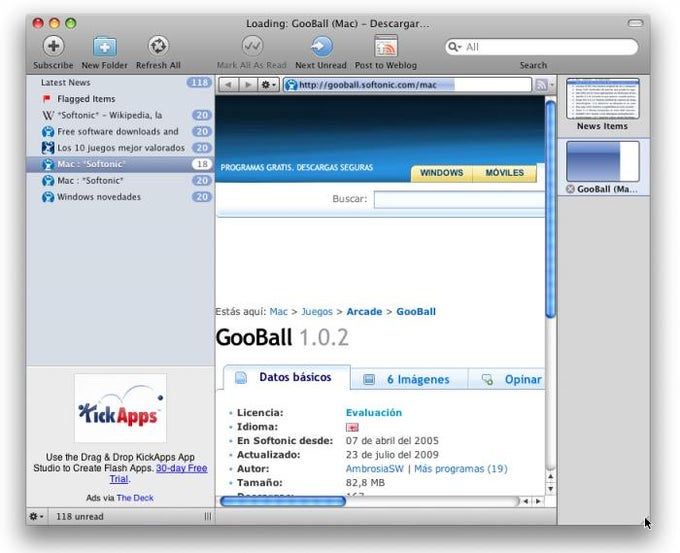This screenshot has width=680, height=553.
Task: Click the RSS feed icon beside address bar
Action: (541, 85)
